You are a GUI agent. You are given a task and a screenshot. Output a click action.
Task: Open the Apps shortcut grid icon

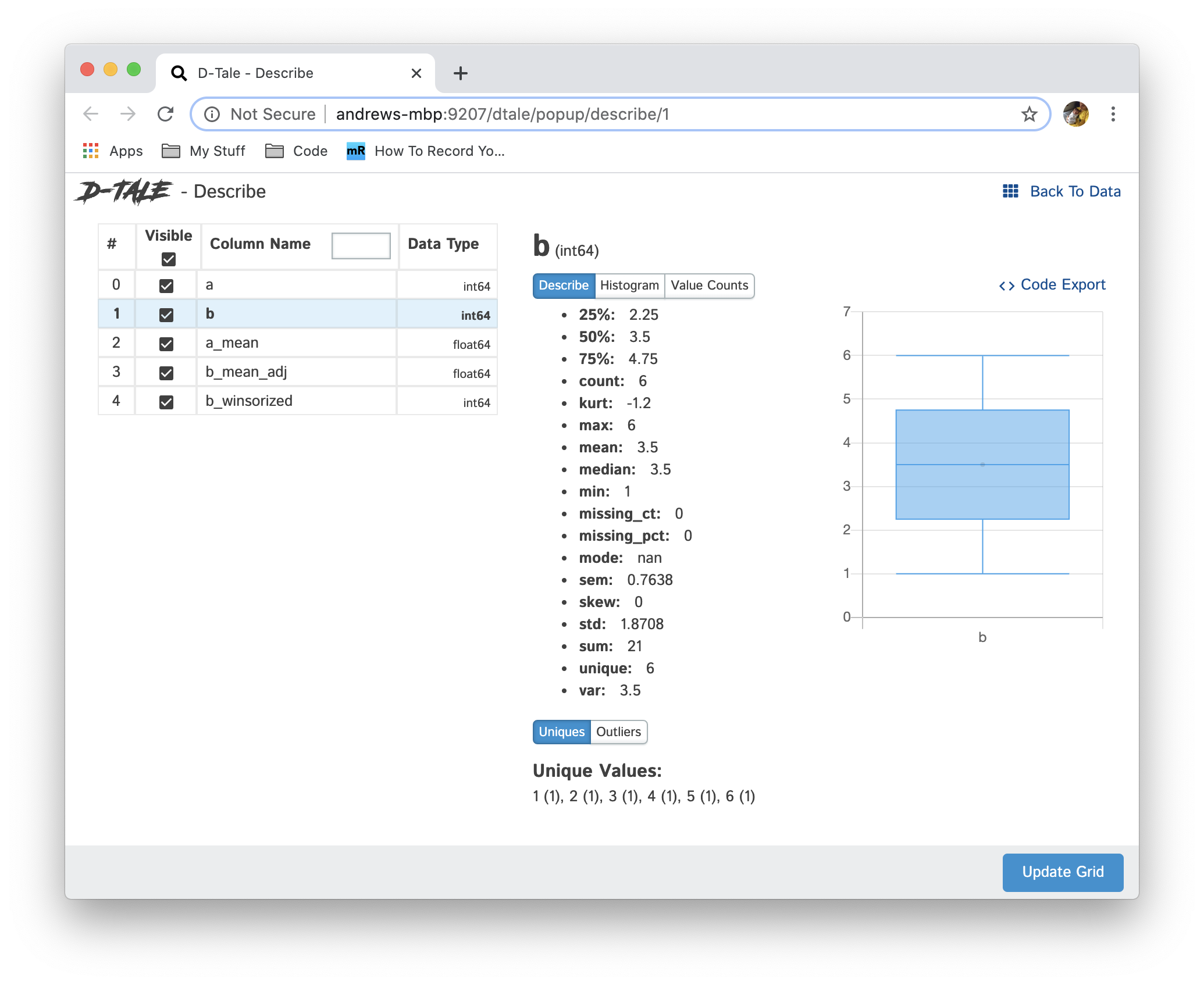(91, 151)
